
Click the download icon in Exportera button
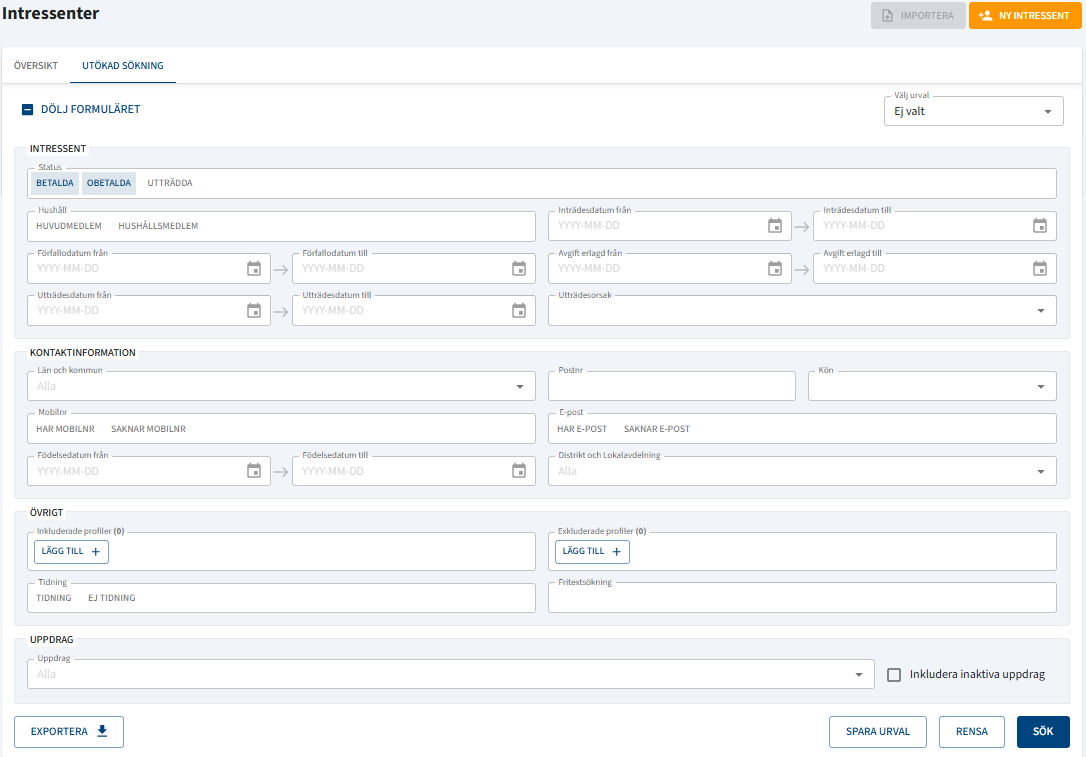[103, 731]
